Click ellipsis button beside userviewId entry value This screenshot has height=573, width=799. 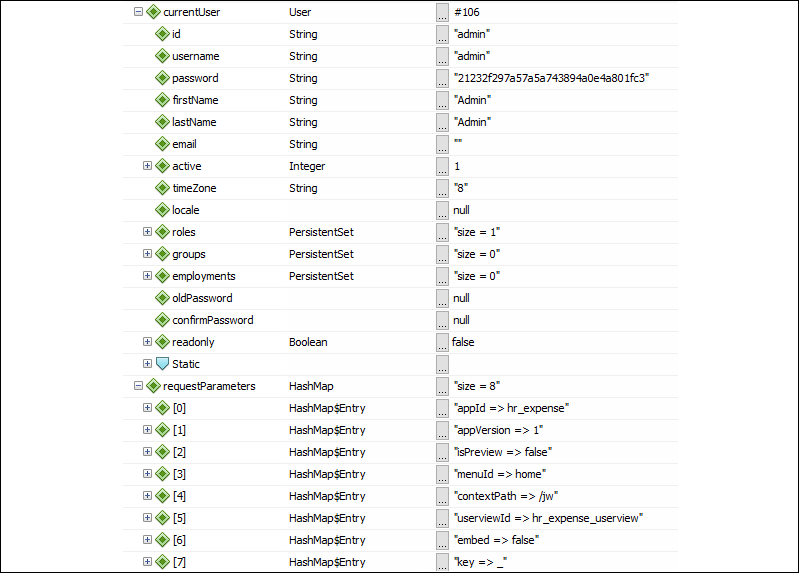pyautogui.click(x=442, y=518)
